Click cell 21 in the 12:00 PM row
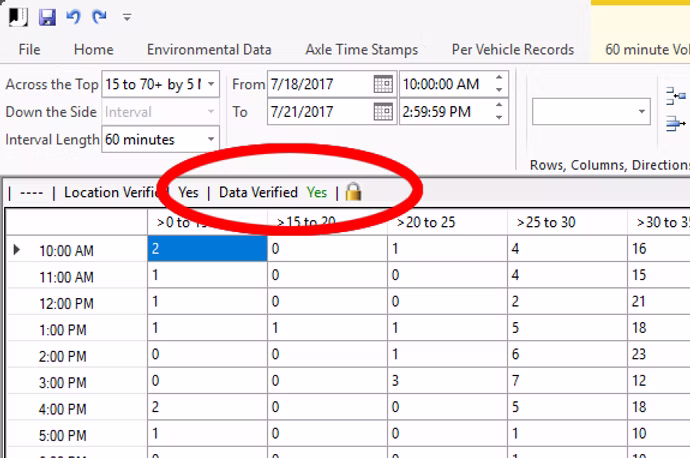690x458 pixels. click(658, 301)
